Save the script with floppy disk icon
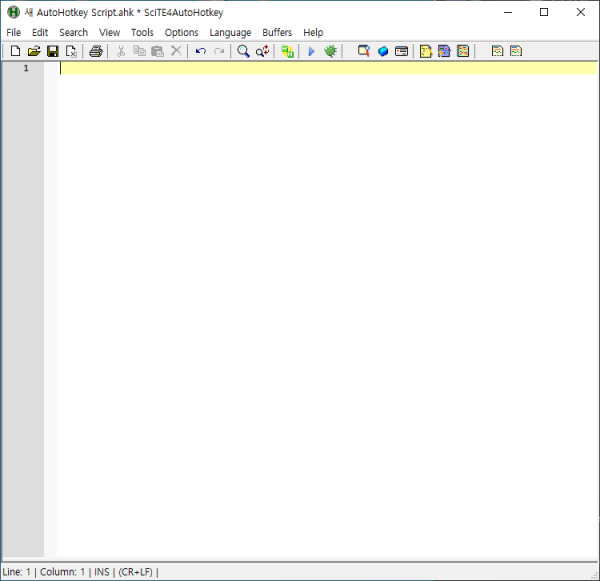 (x=52, y=51)
